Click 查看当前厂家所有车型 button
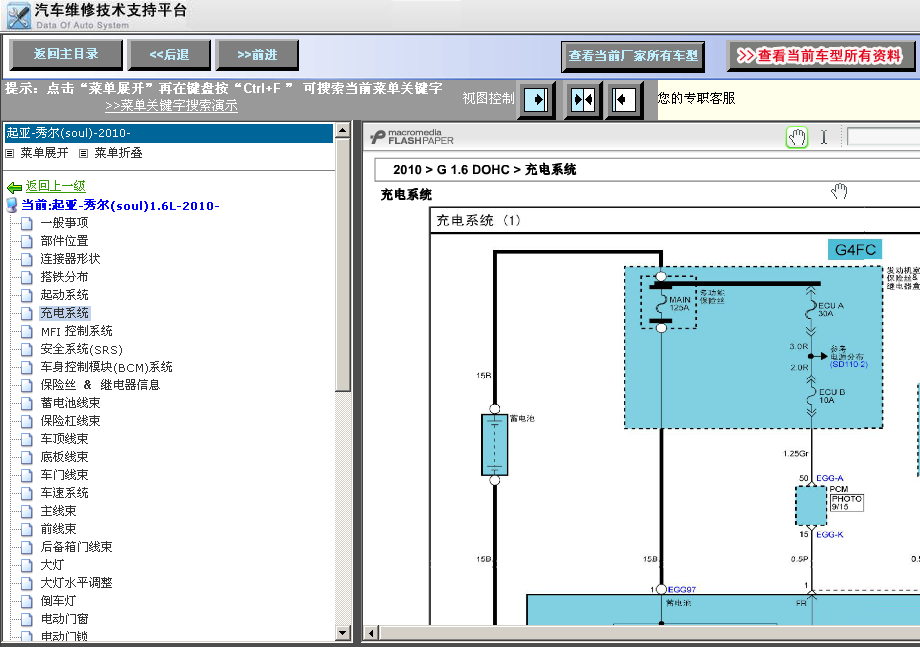Image resolution: width=920 pixels, height=647 pixels. point(632,56)
